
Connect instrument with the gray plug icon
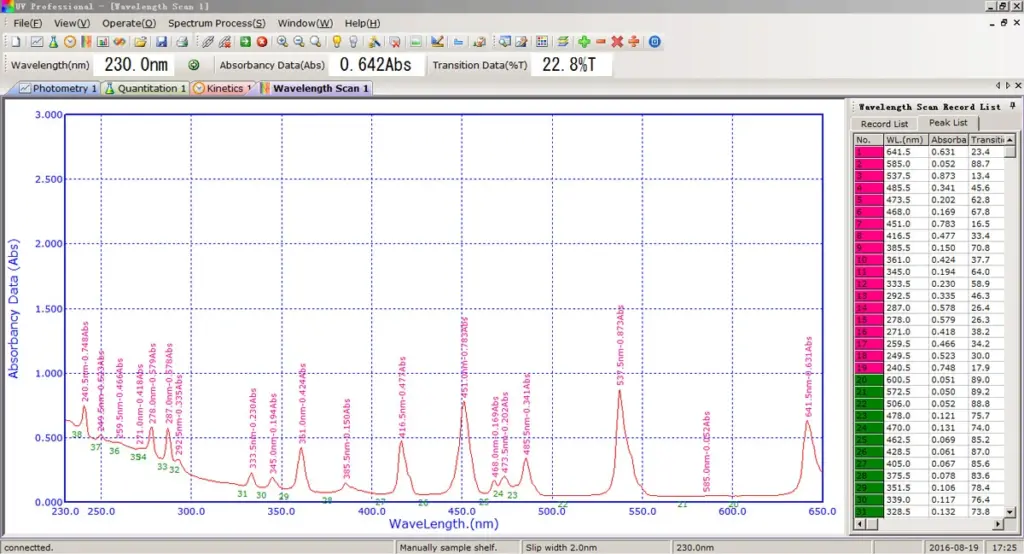point(208,42)
